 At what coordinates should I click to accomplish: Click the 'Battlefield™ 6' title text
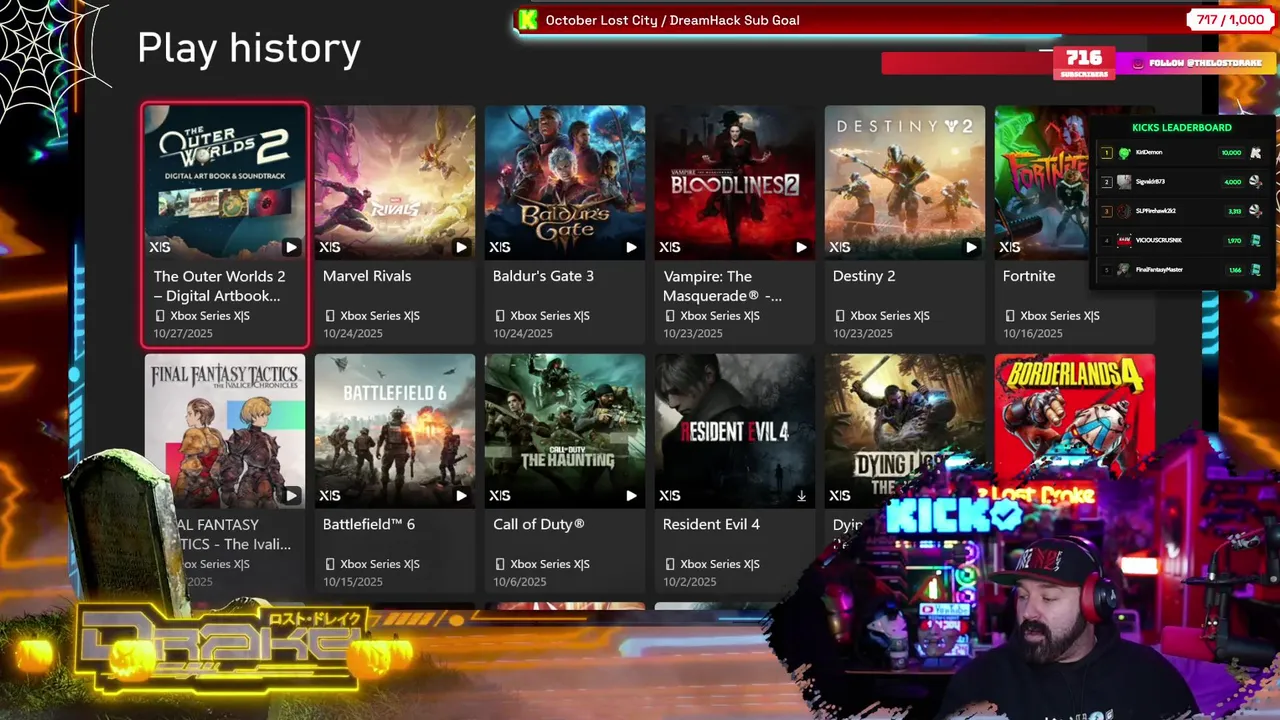coord(369,524)
